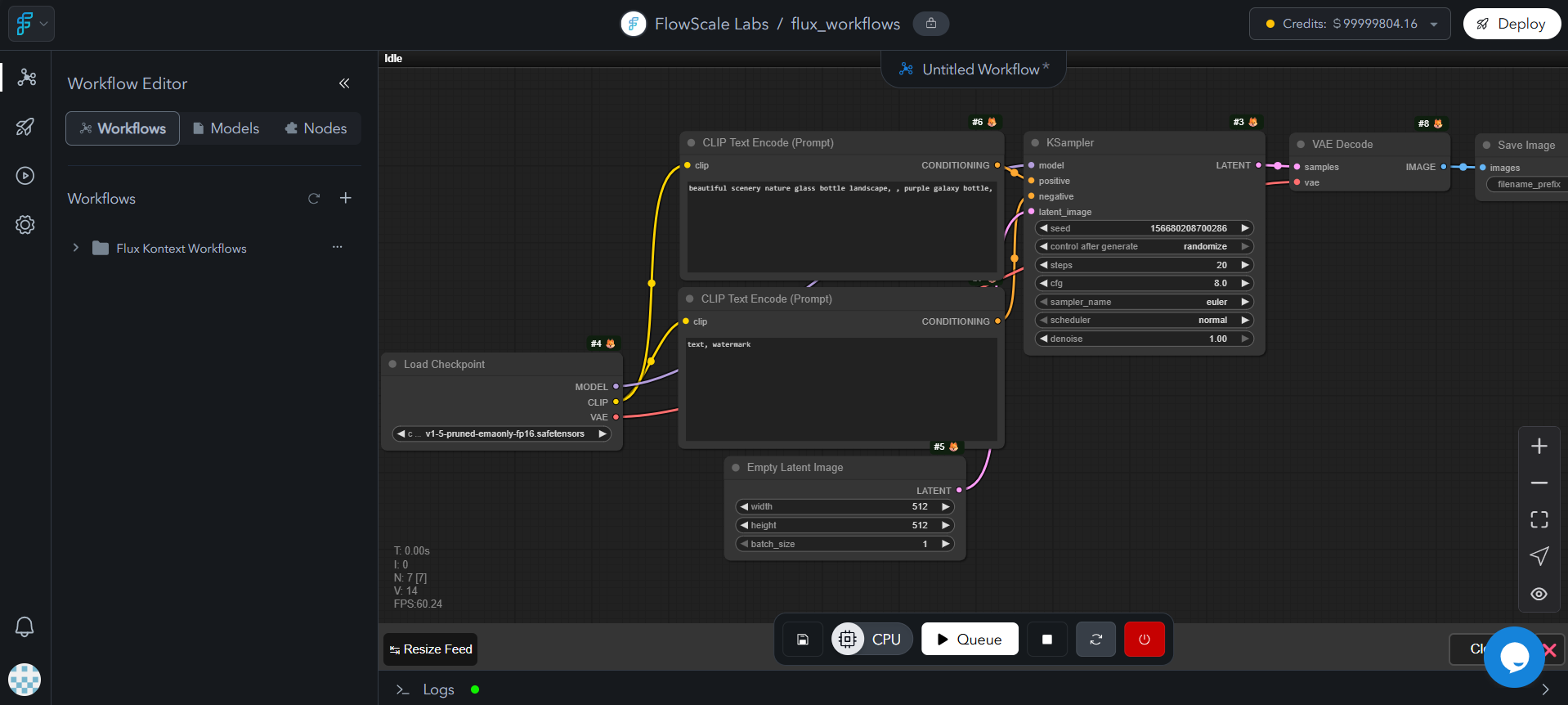This screenshot has height=705, width=1568.
Task: Collapse the Load Checkpoint node dot
Action: coord(392,364)
